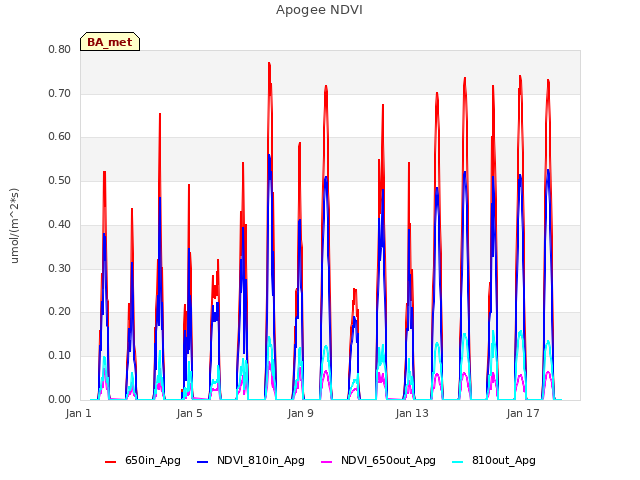The image size is (640, 480).
Task: Click the 0.50 y-axis tick label
Action: tap(60, 180)
